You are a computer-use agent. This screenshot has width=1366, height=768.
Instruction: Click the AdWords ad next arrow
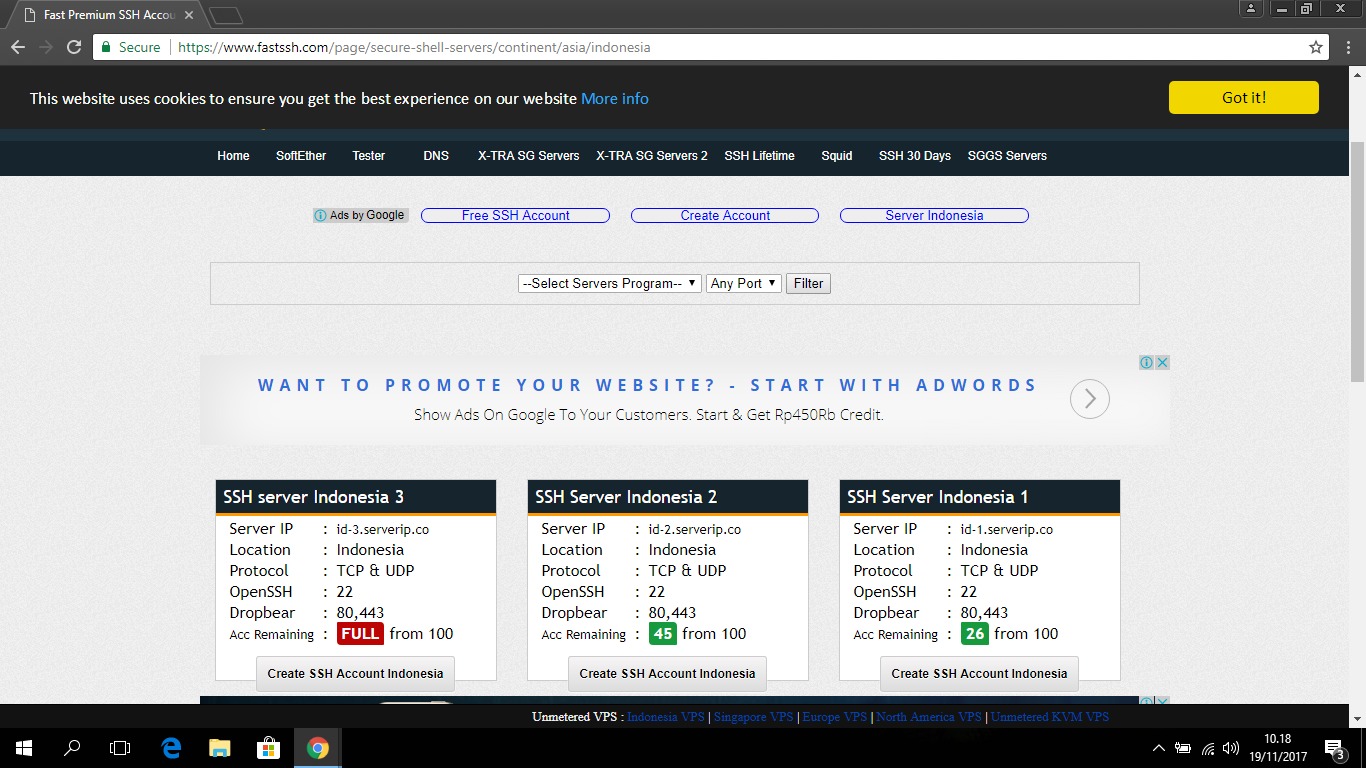click(1090, 399)
